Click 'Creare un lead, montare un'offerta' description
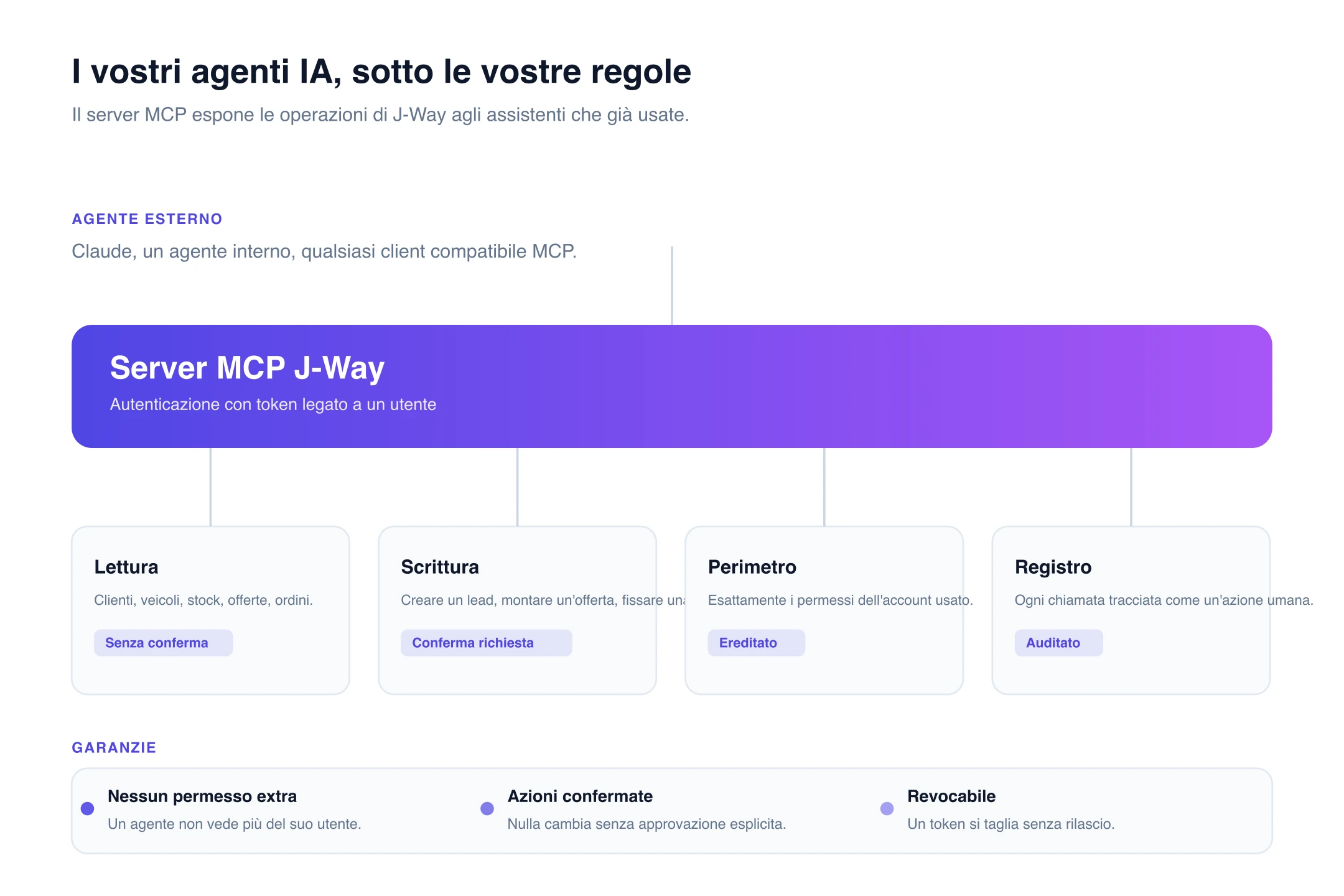This screenshot has width=1344, height=896. [x=543, y=600]
